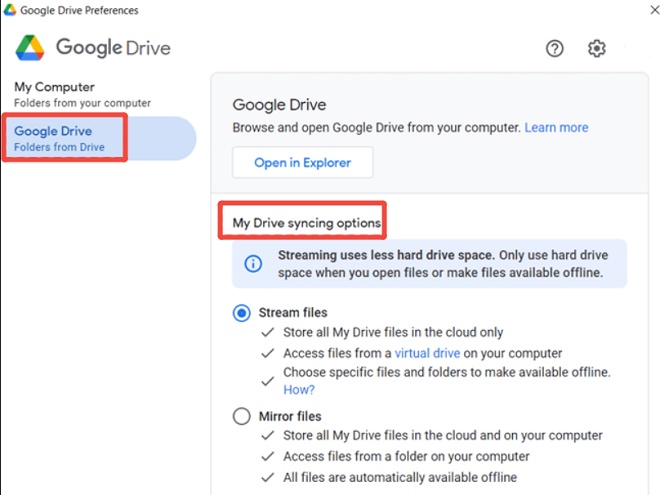Close the Google Drive Preferences window
This screenshot has width=660, height=495.
[654, 10]
